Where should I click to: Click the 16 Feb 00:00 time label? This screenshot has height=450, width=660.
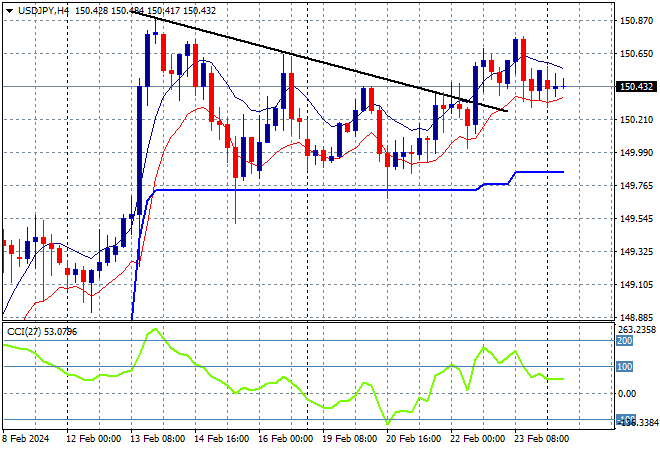(x=285, y=439)
